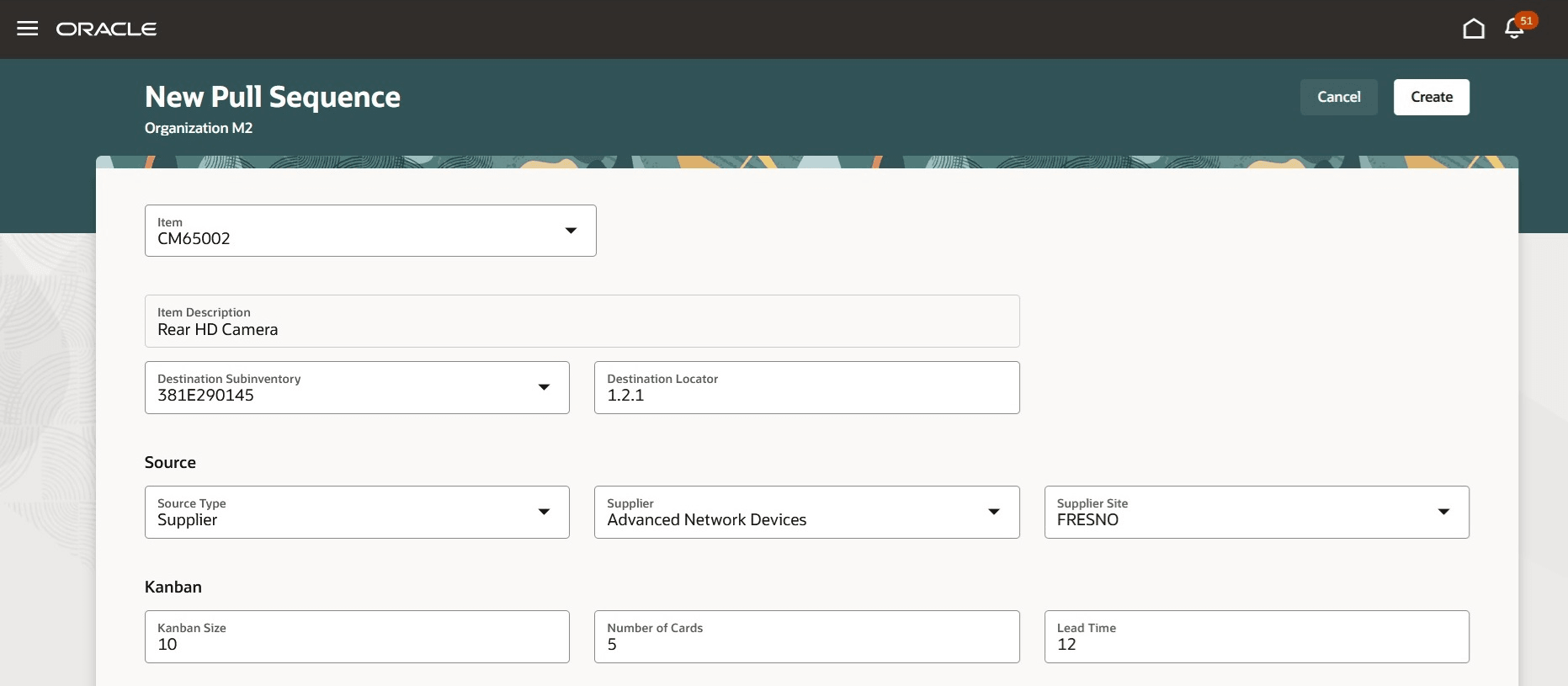This screenshot has height=686, width=1568.
Task: Select the Source Type field value Supplier
Action: (x=357, y=512)
